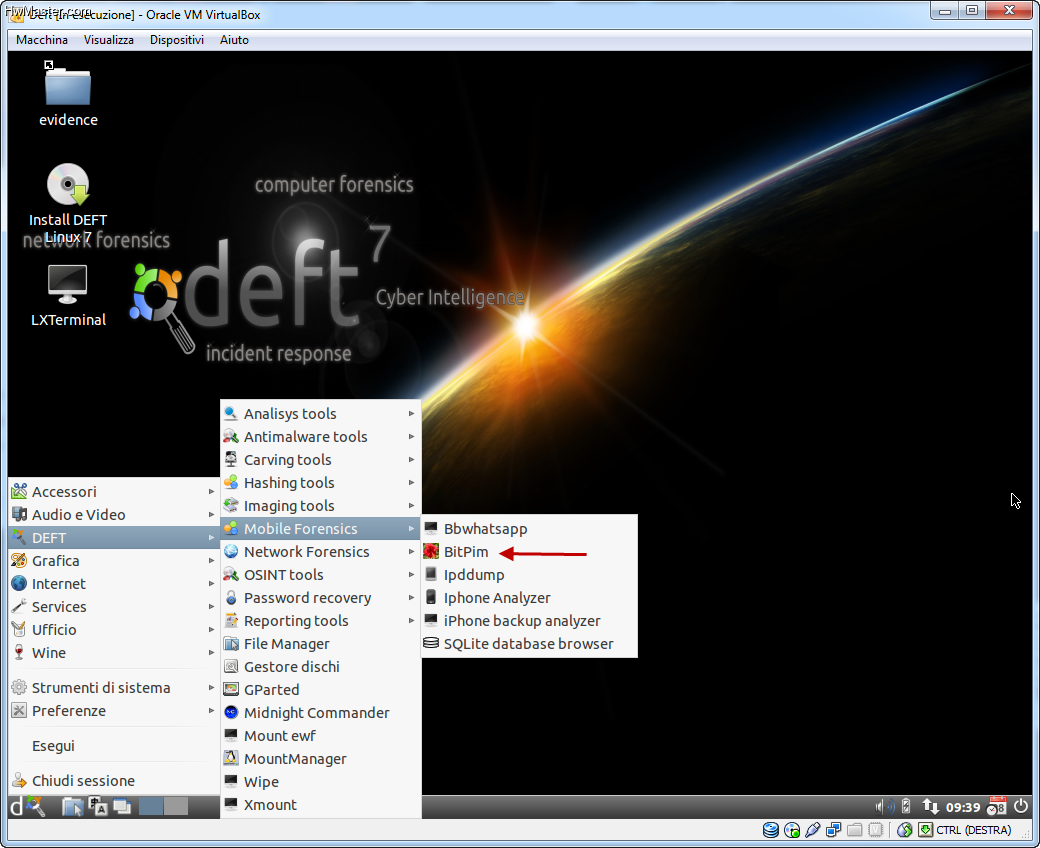This screenshot has width=1040, height=848.
Task: Click the VirtualBox mouse integration status icon
Action: point(904,830)
